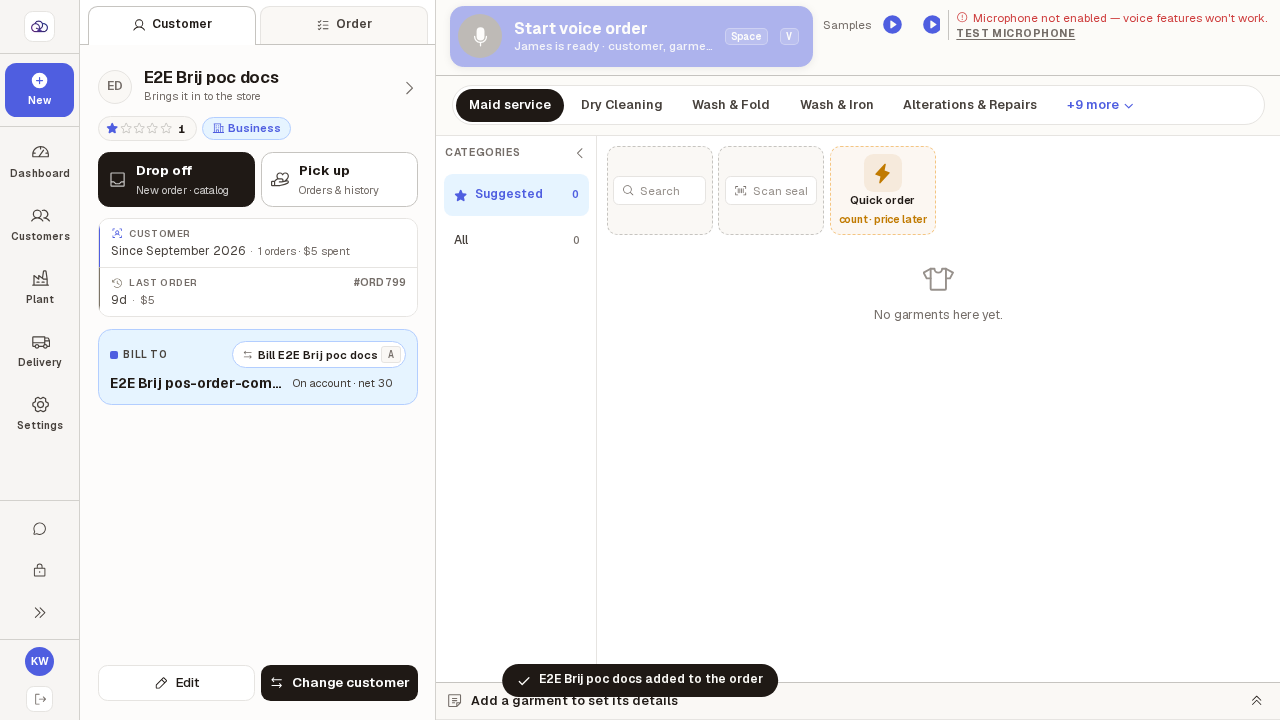
Task: Click the lock icon in sidebar
Action: [x=40, y=570]
